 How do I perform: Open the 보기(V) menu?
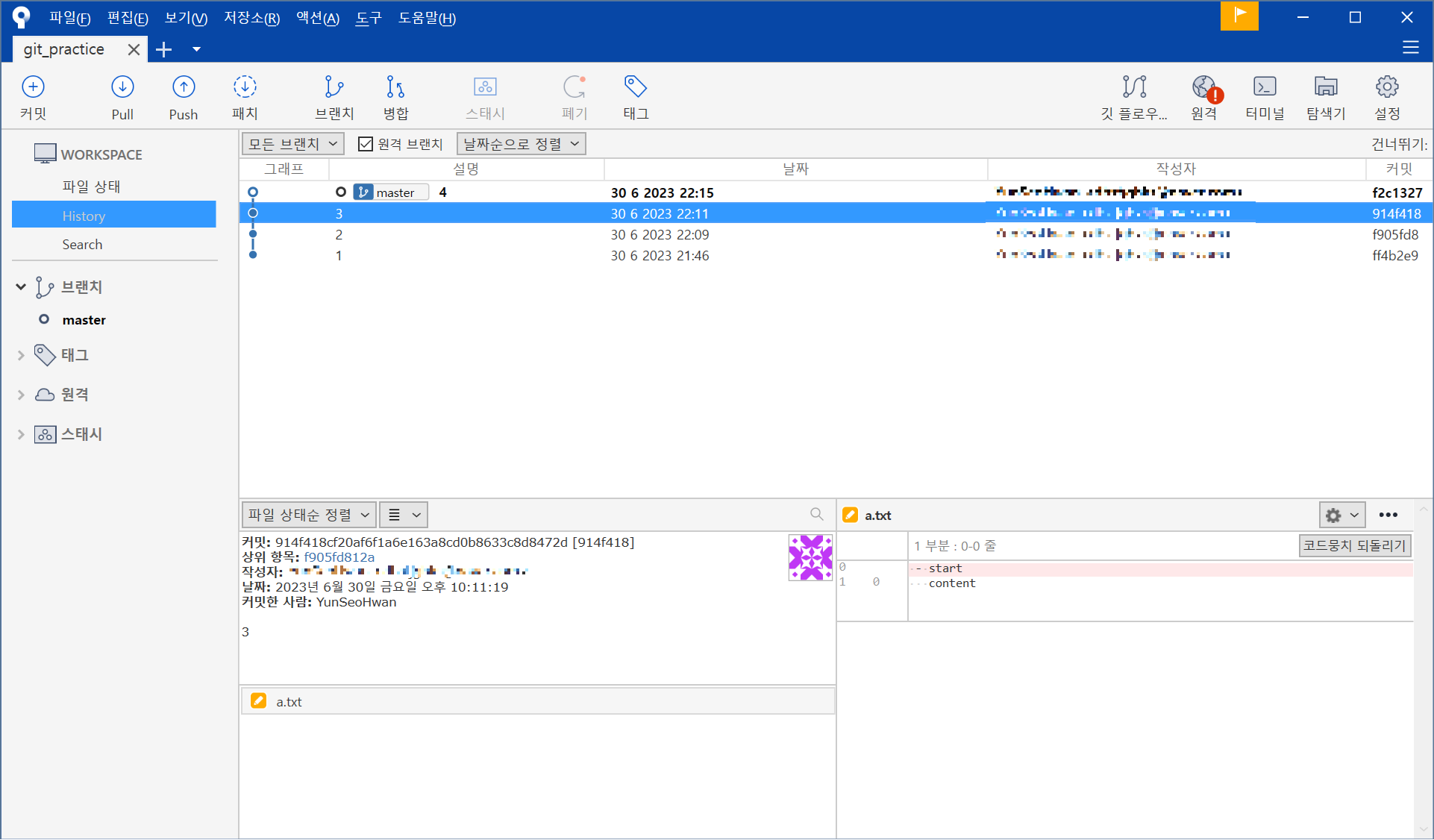pyautogui.click(x=186, y=18)
